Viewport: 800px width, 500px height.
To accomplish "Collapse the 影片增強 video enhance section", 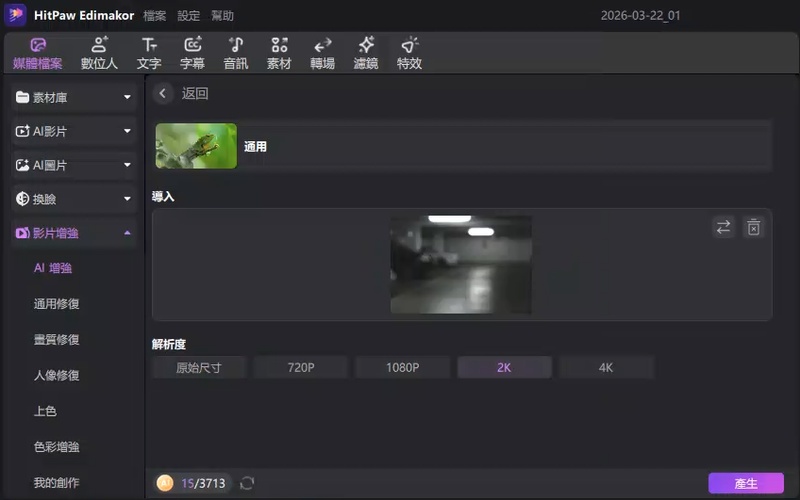I will [x=73, y=233].
